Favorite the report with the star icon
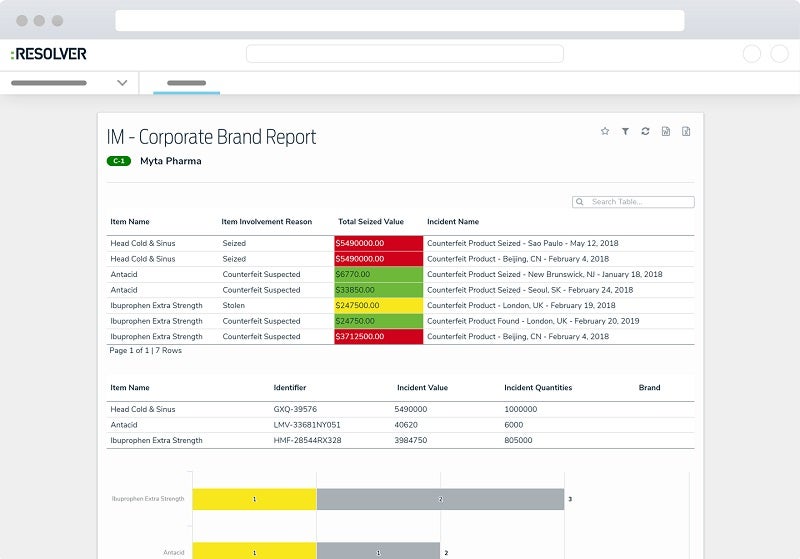The image size is (800, 559). pos(604,131)
